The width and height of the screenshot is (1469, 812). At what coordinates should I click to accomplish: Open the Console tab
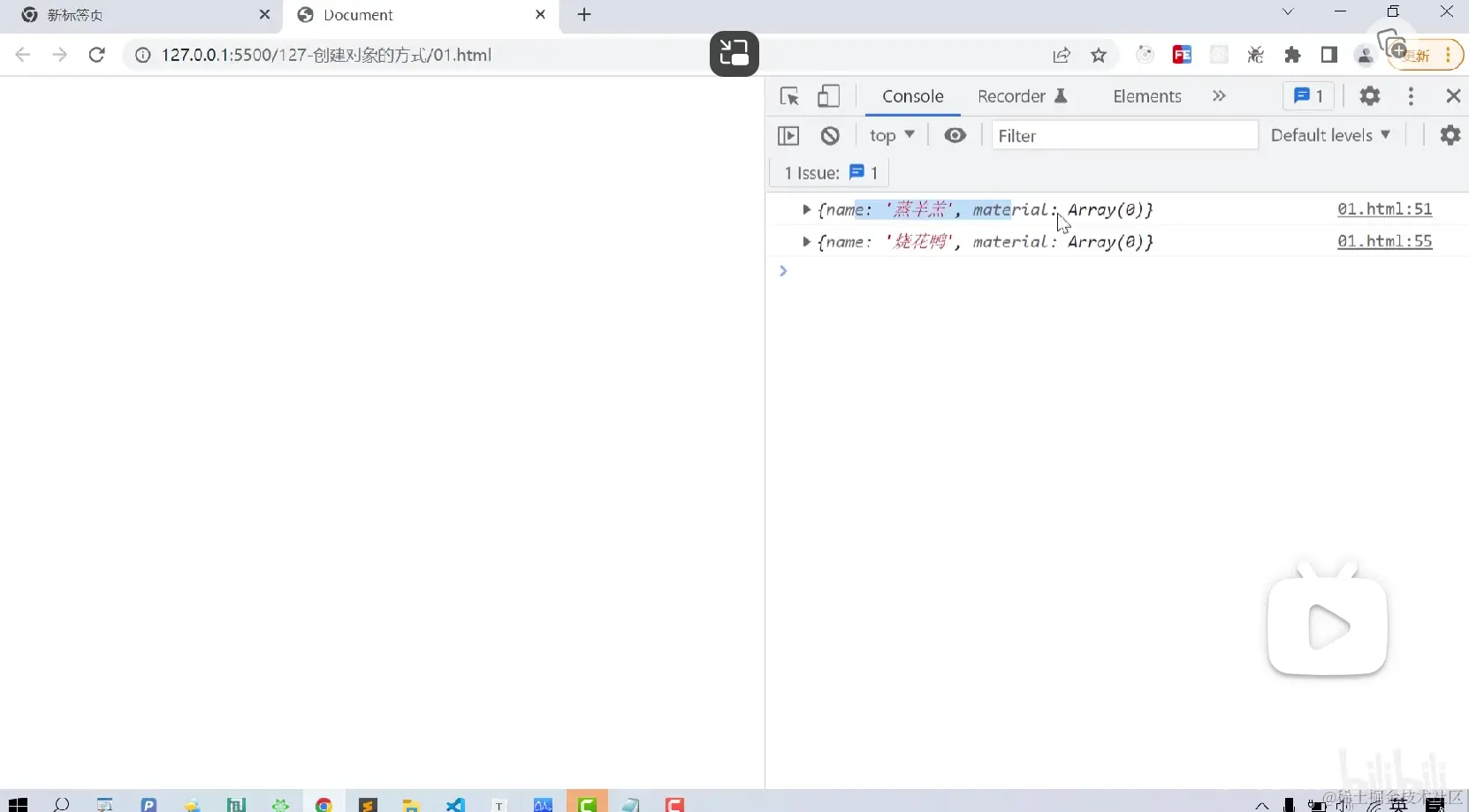click(x=913, y=96)
